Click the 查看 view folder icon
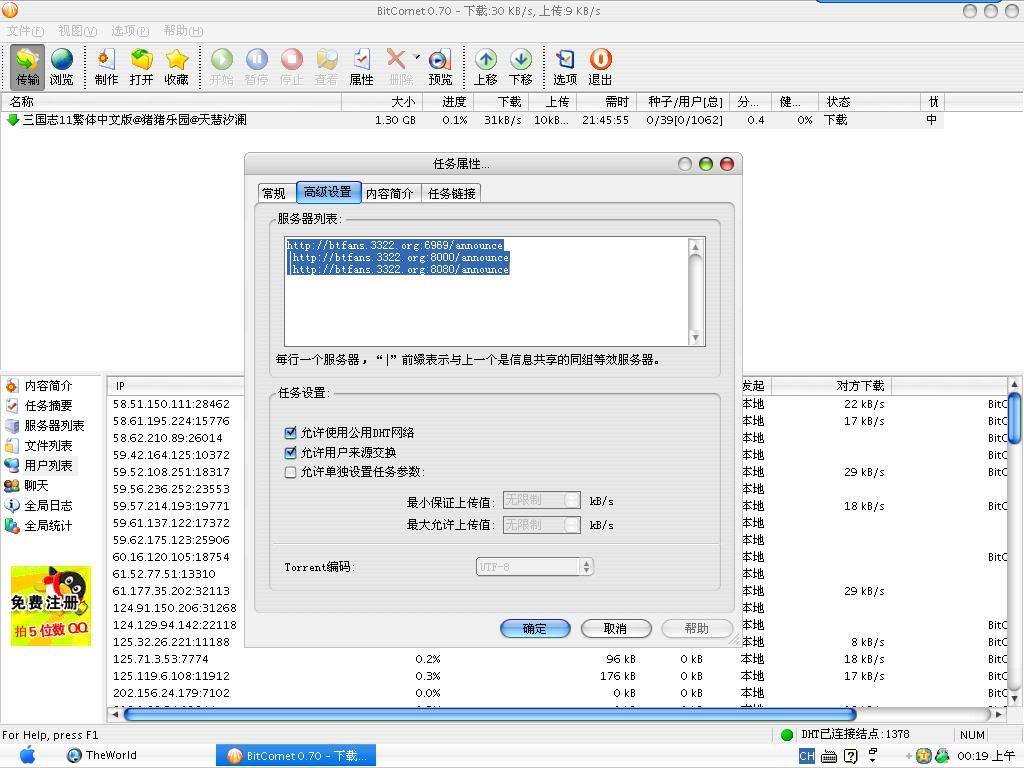 point(327,67)
